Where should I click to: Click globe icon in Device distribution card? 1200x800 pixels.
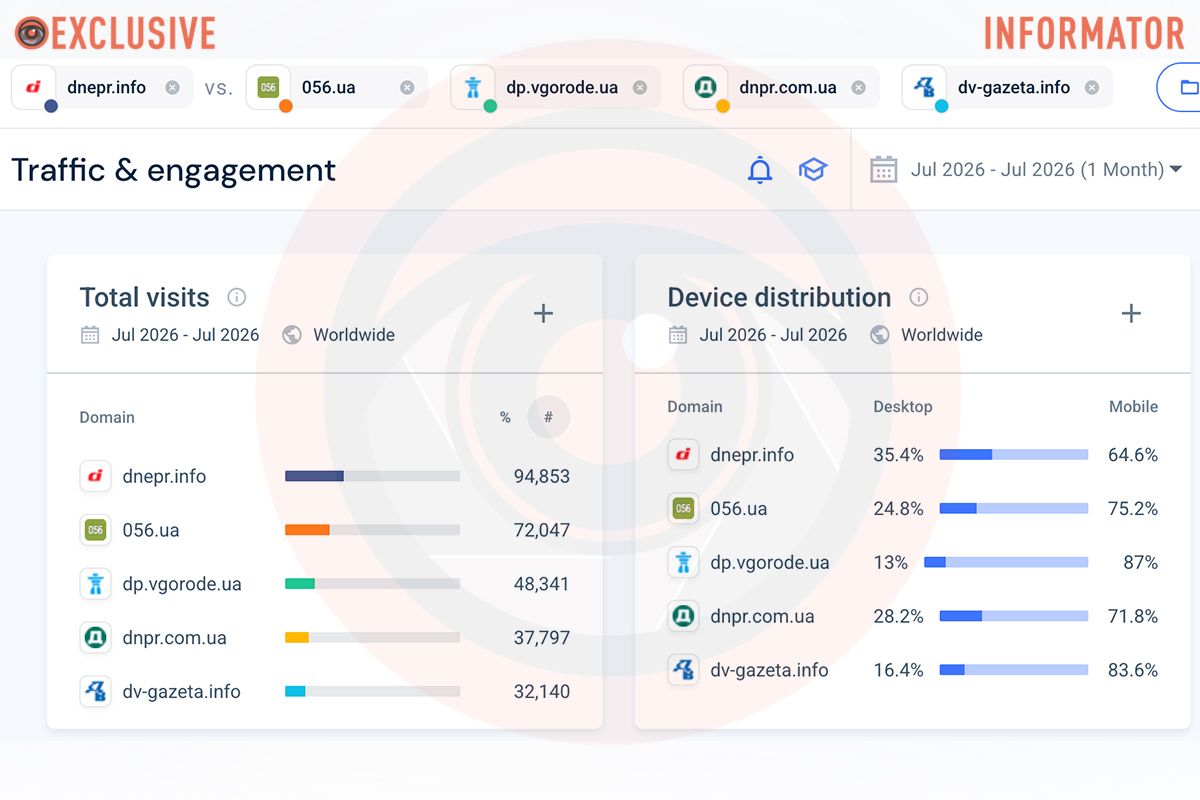[x=880, y=335]
